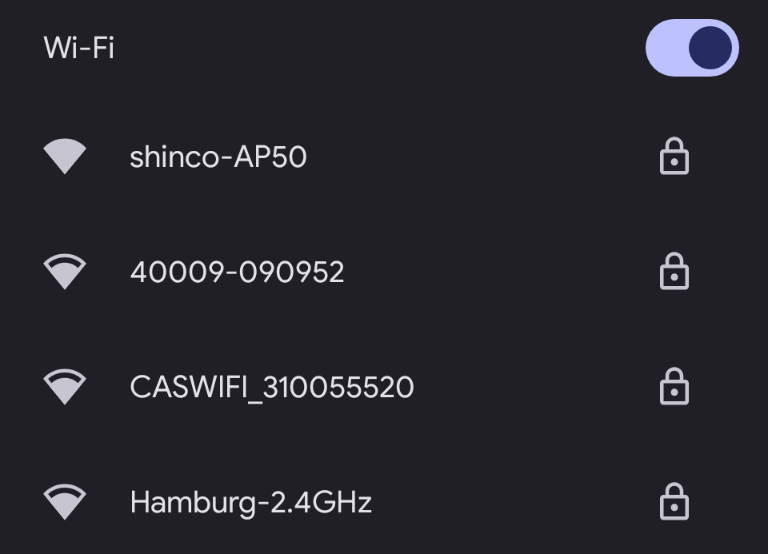Click the signal icon beside shinco-AP50
The image size is (768, 554).
[65, 157]
